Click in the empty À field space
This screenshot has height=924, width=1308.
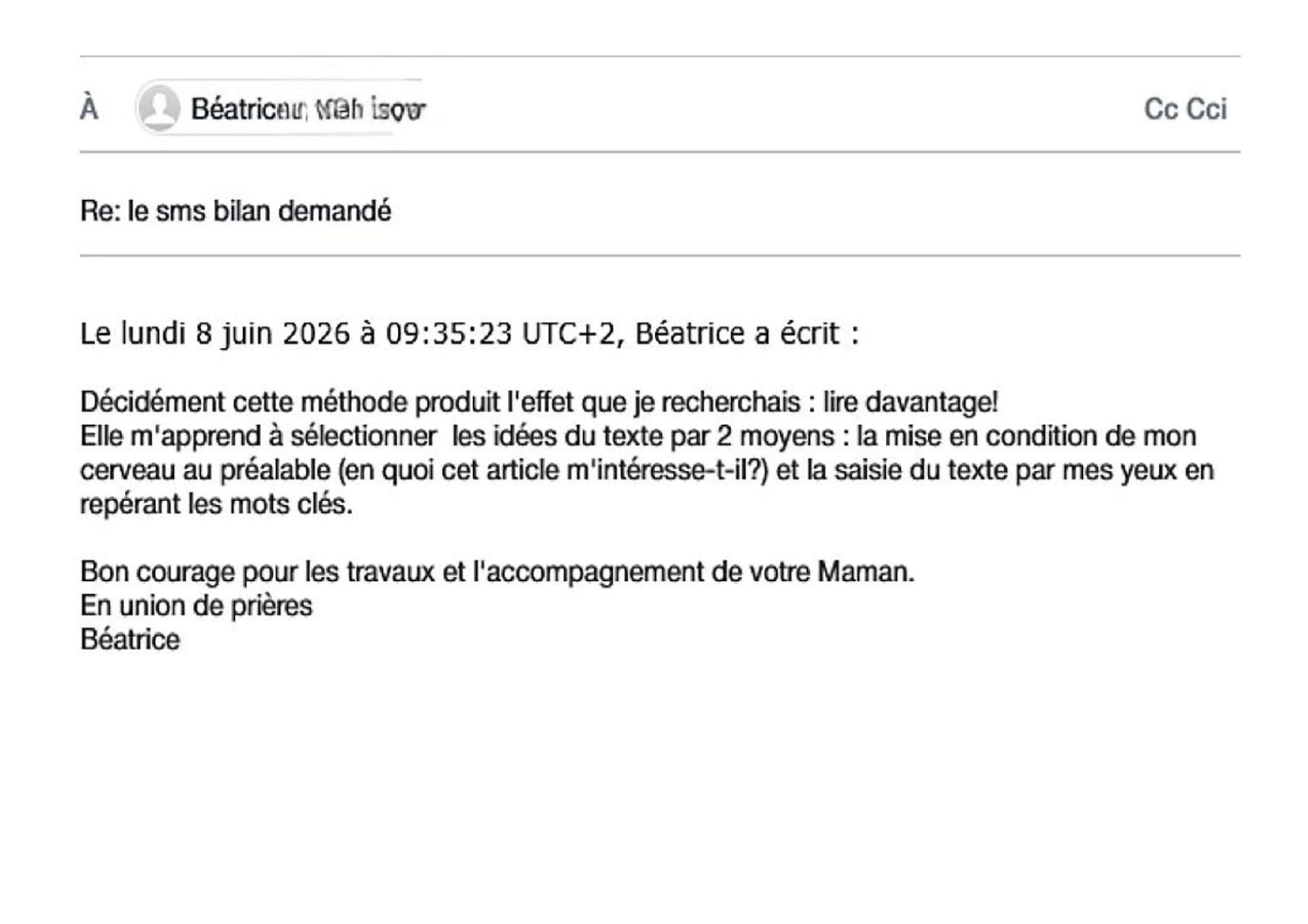click(x=783, y=108)
